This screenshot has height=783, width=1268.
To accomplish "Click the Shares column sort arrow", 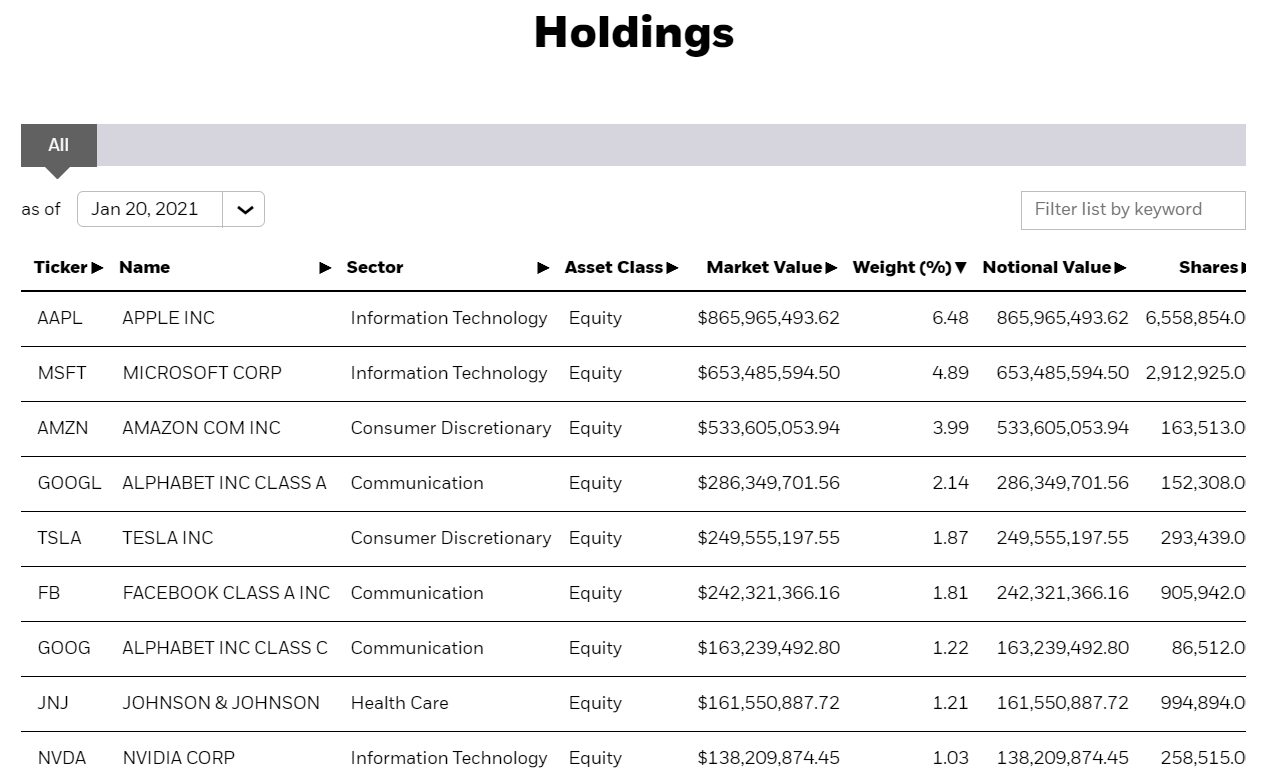I will 1243,268.
